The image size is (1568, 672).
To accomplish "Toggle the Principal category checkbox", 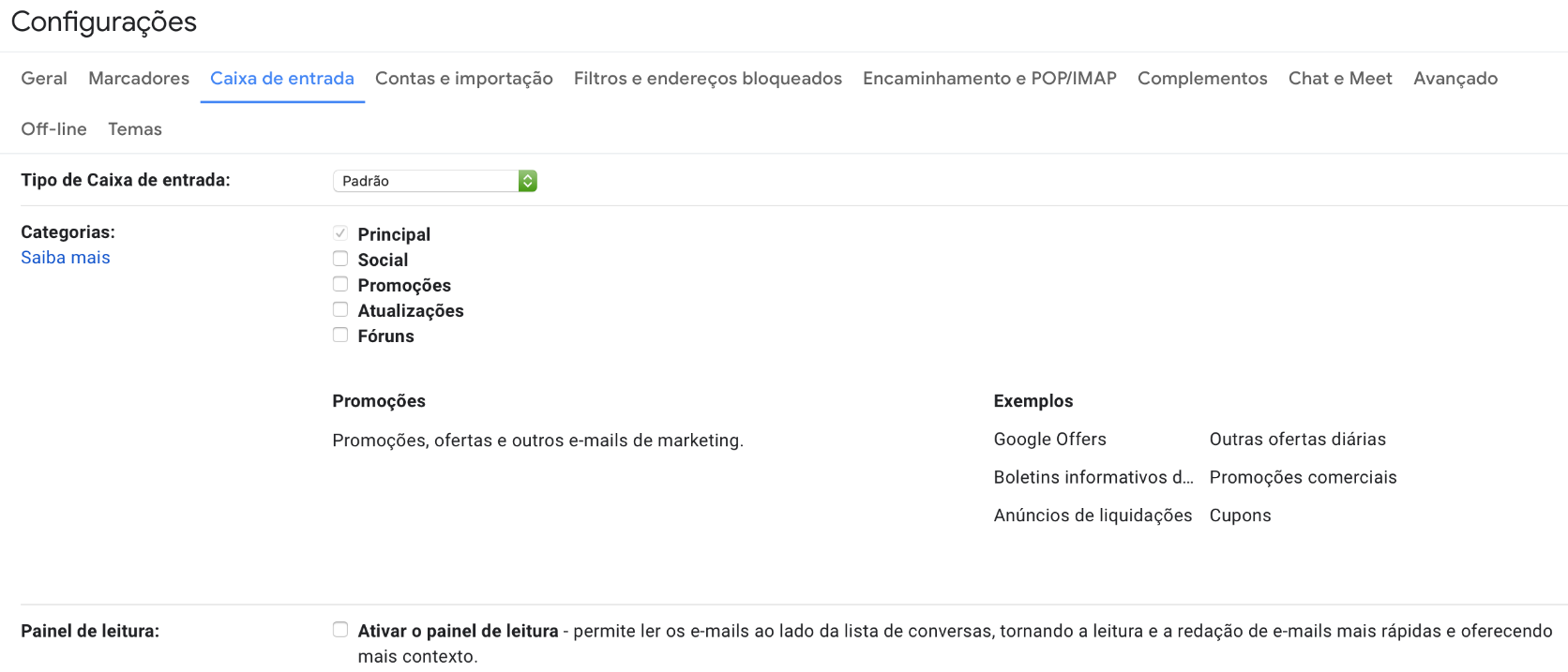I will point(340,233).
